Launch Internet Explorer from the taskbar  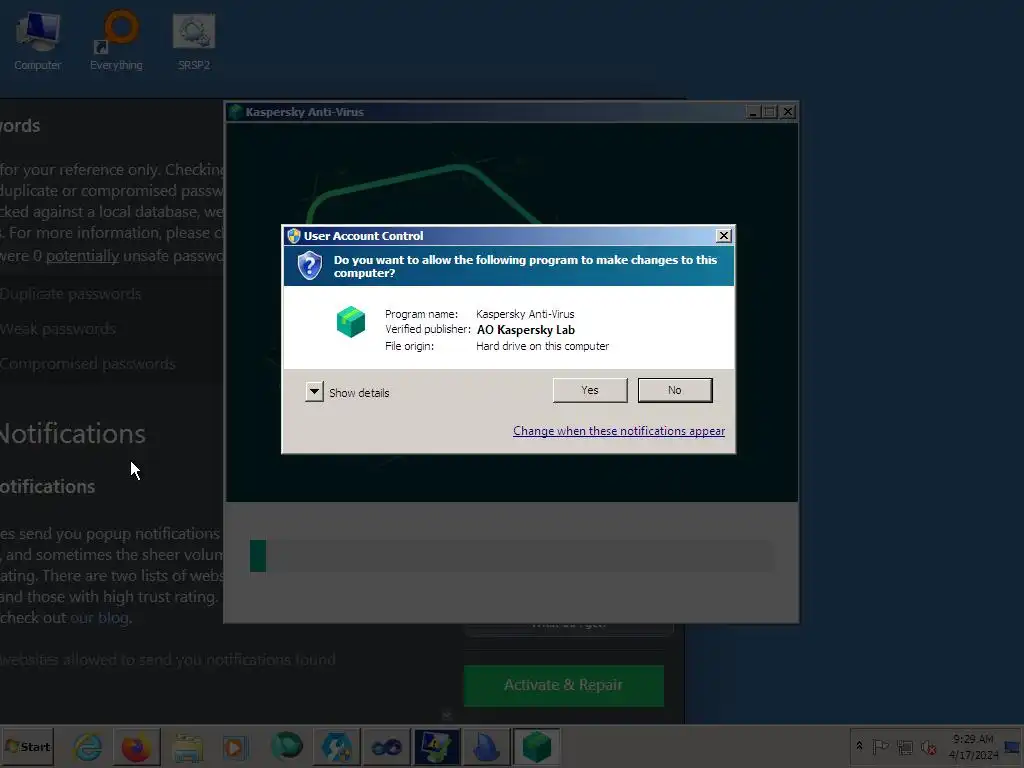coord(88,747)
